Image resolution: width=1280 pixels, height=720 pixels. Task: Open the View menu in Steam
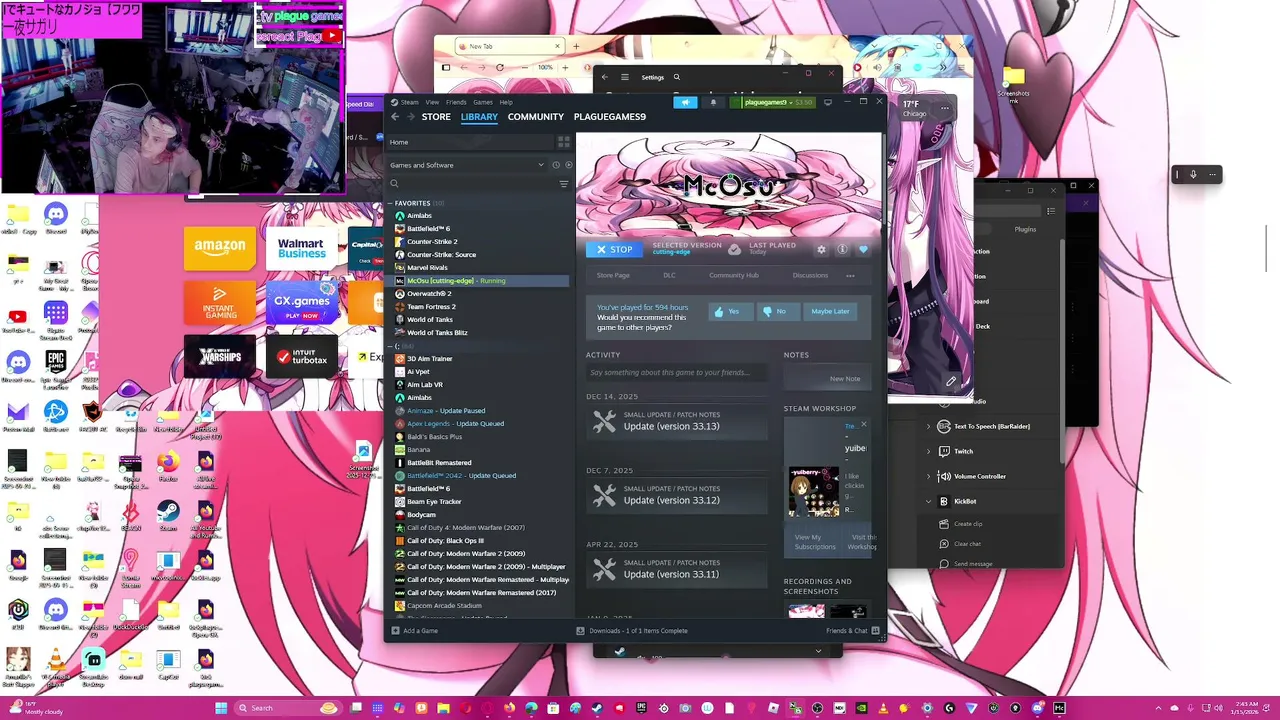coord(432,102)
